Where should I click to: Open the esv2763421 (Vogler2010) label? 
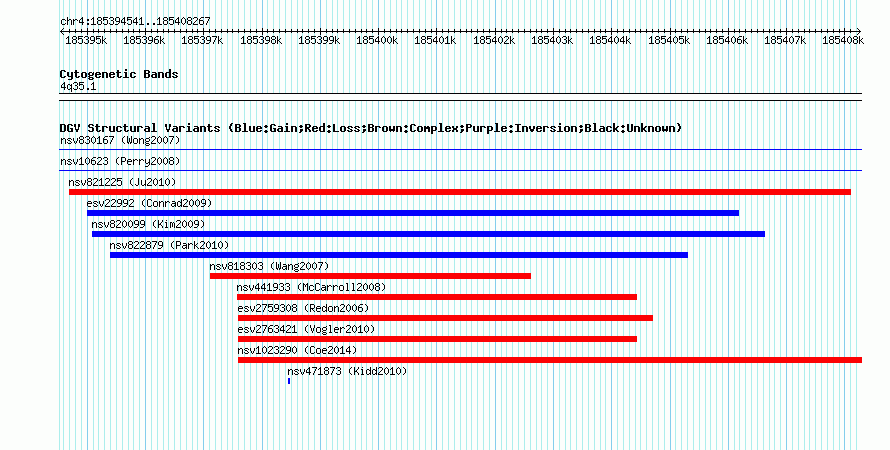click(307, 329)
